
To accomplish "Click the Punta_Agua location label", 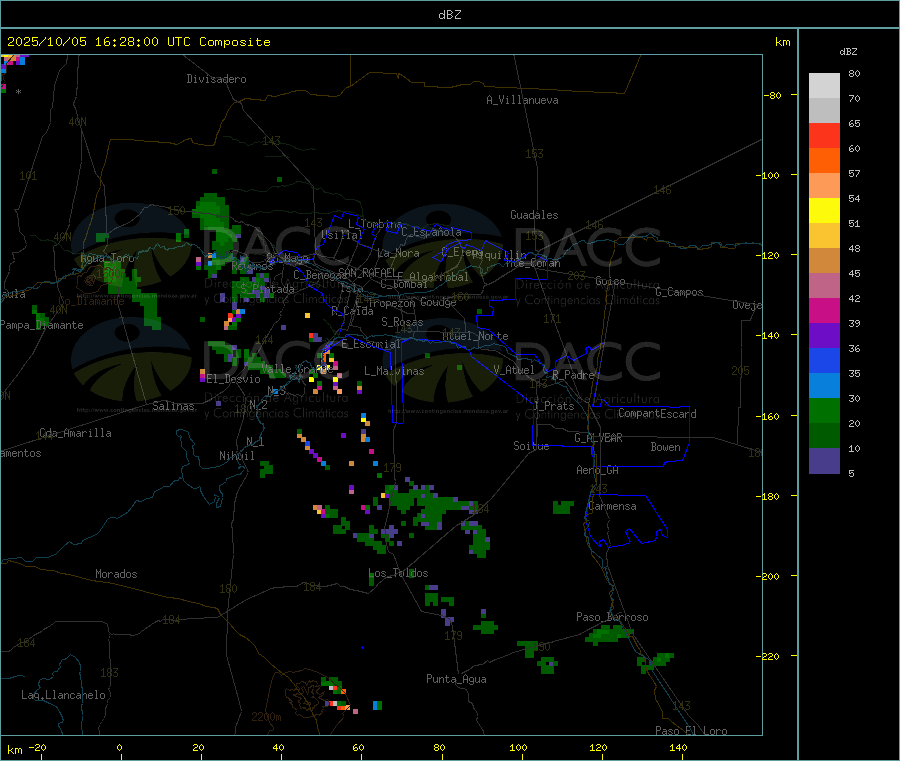I will click(456, 679).
